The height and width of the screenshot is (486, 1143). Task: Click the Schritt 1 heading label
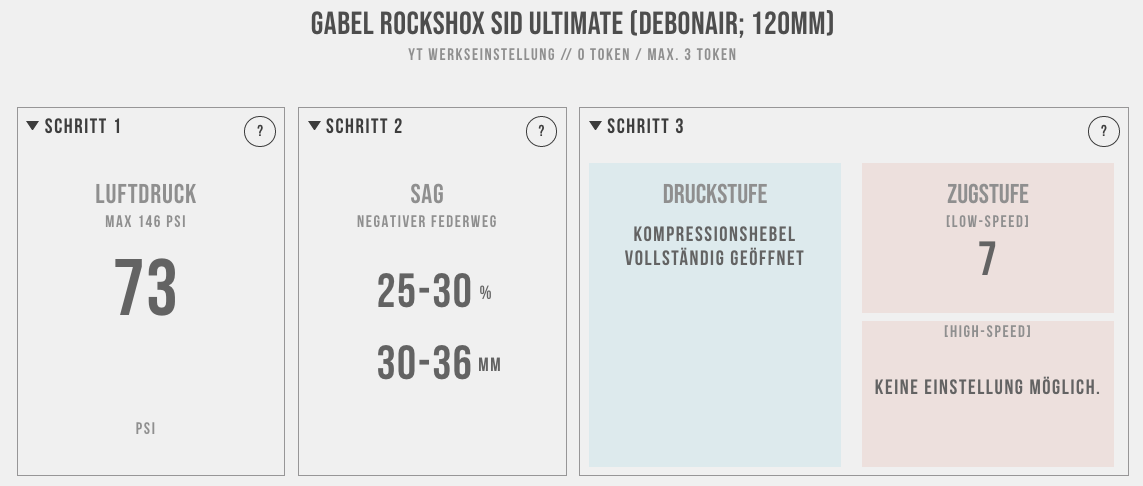[x=83, y=126]
